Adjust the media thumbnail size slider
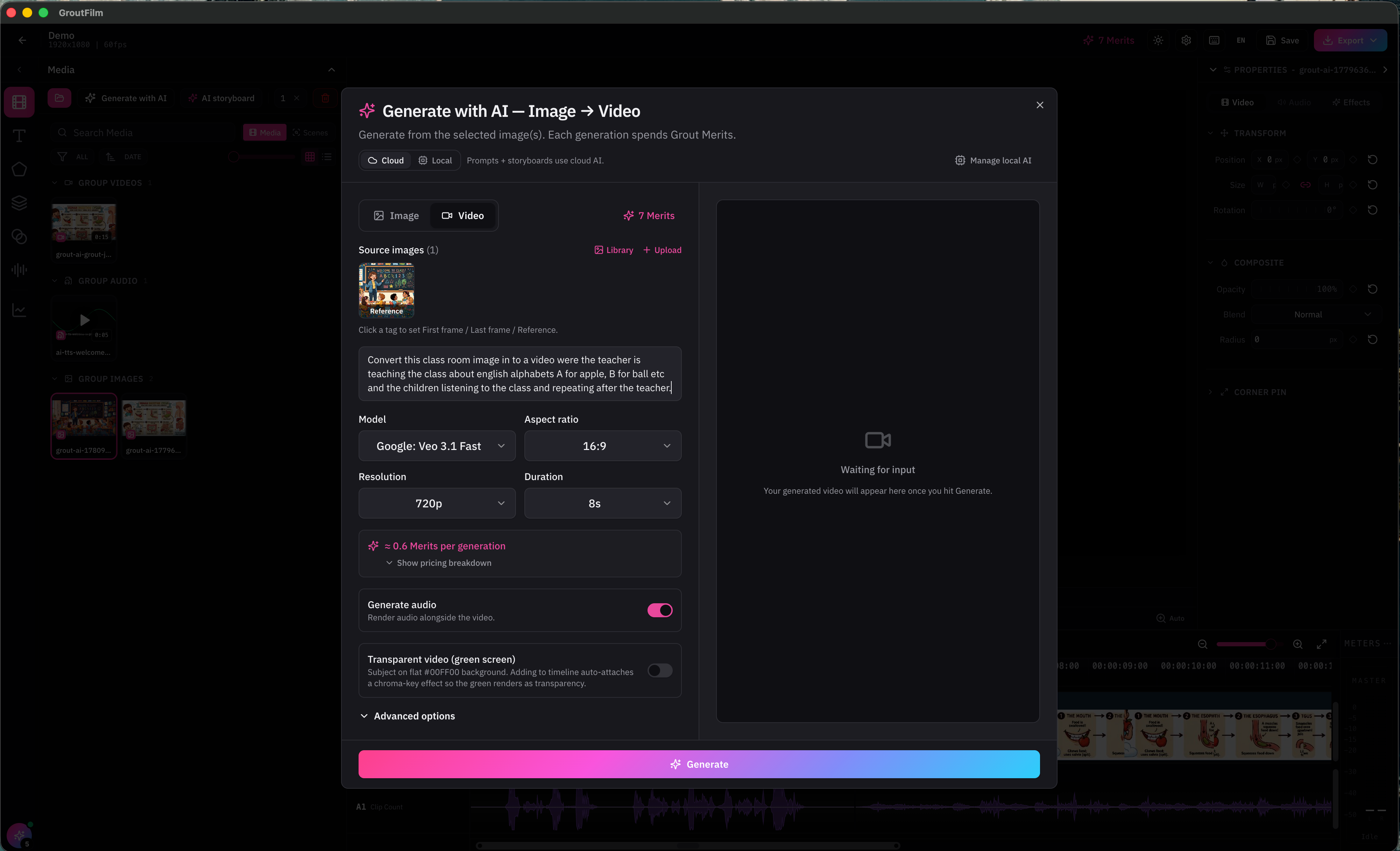The image size is (1400, 851). point(261,157)
